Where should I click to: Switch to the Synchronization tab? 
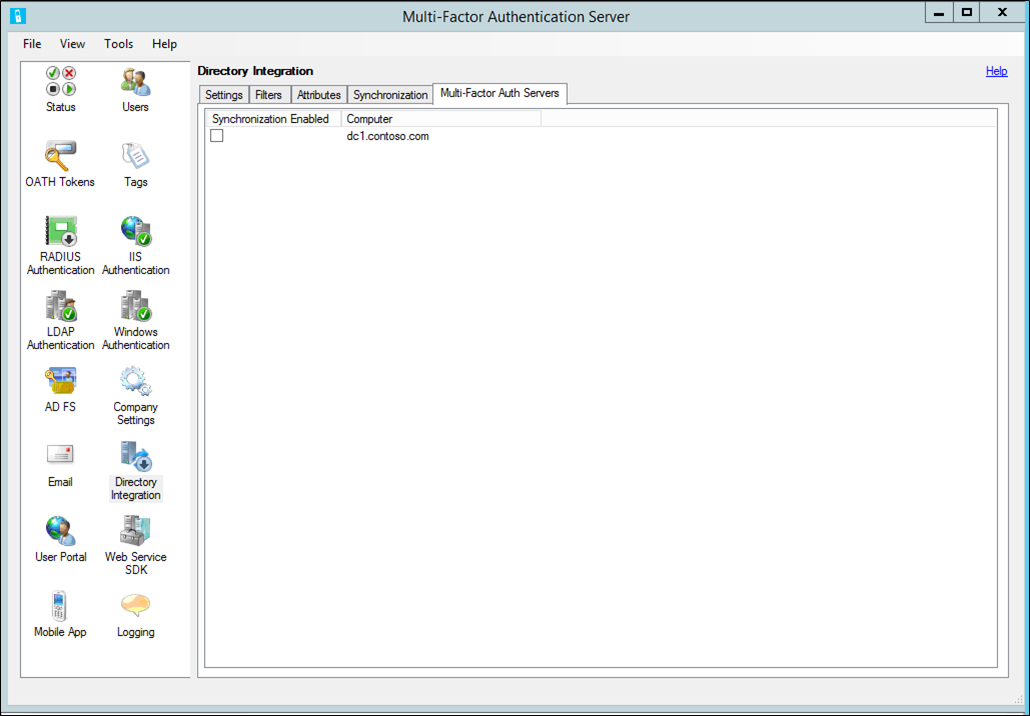tap(390, 94)
